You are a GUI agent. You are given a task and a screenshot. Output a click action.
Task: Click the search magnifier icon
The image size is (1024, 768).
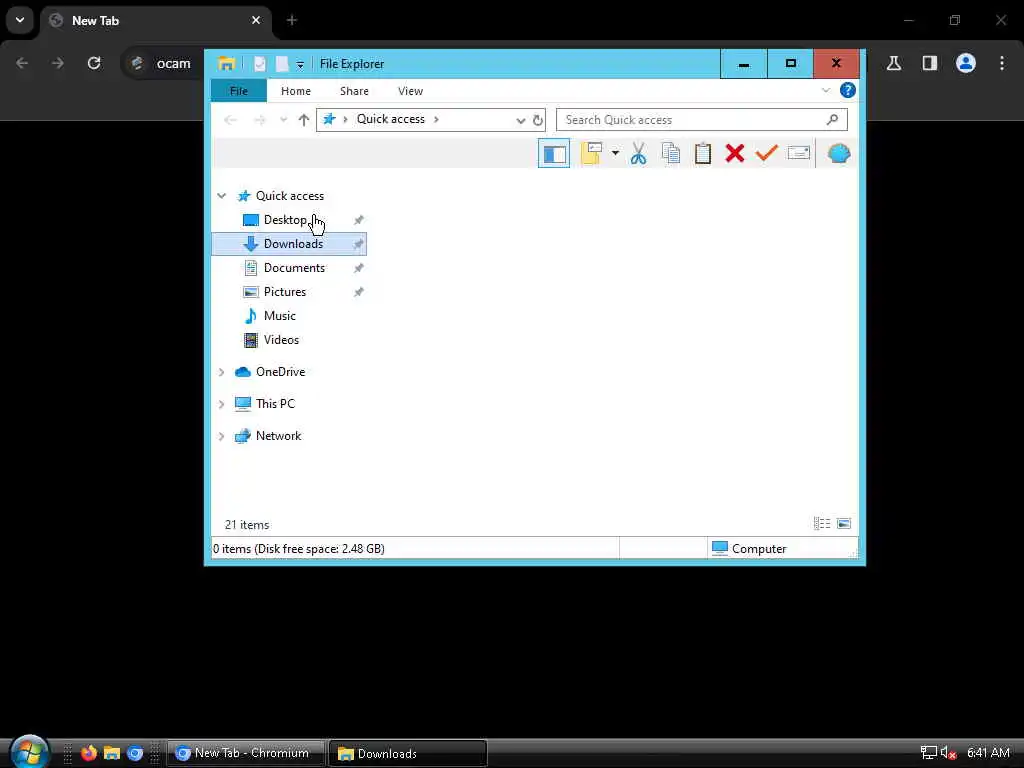tap(832, 120)
